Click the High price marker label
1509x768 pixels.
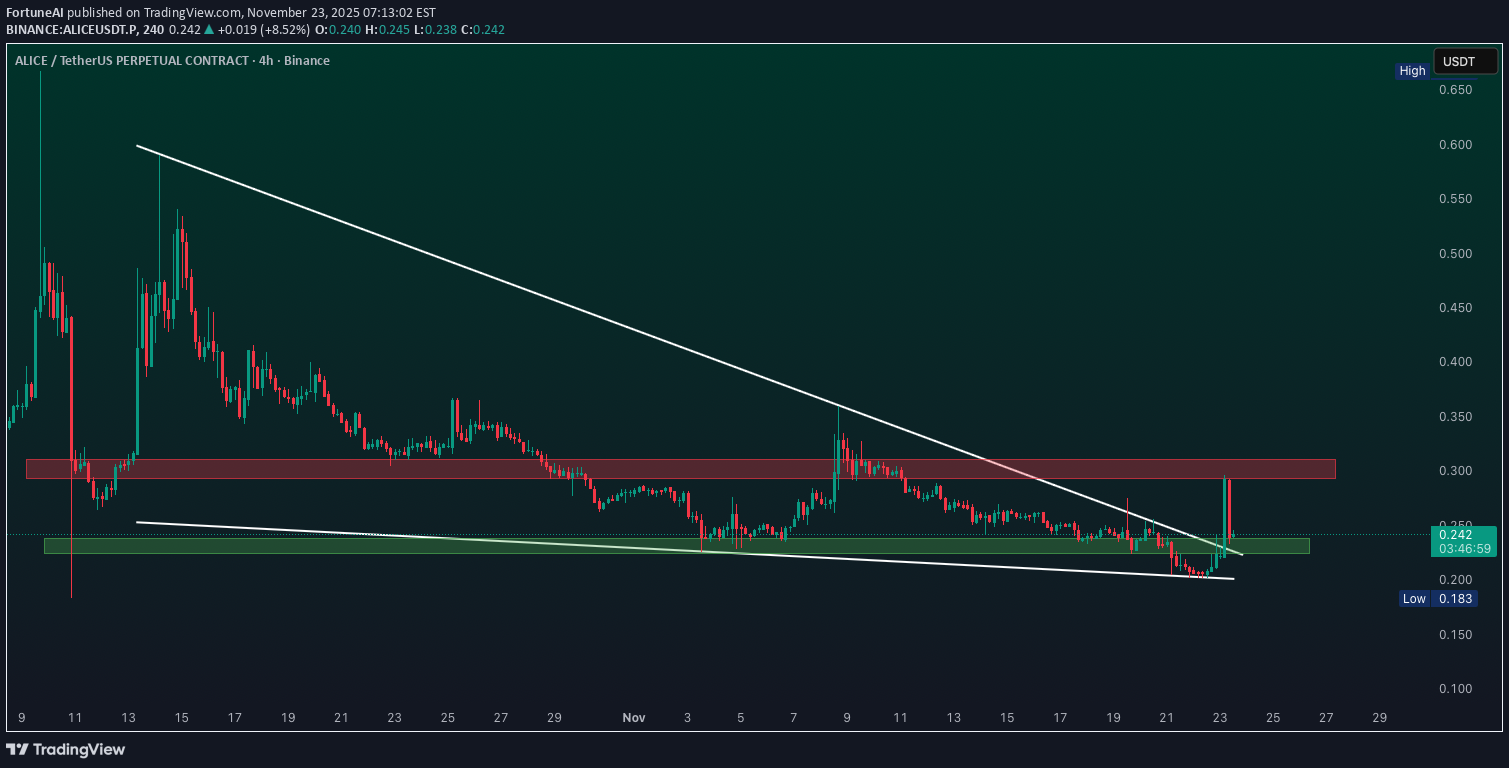click(x=1412, y=71)
